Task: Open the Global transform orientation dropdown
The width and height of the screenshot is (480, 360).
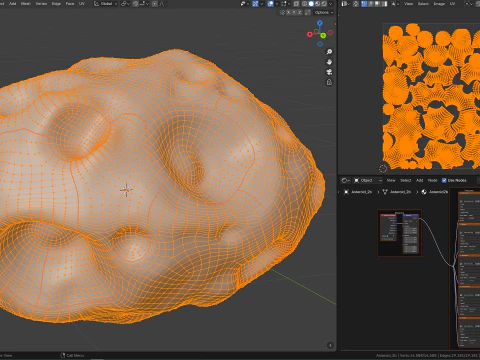Action: tap(105, 4)
